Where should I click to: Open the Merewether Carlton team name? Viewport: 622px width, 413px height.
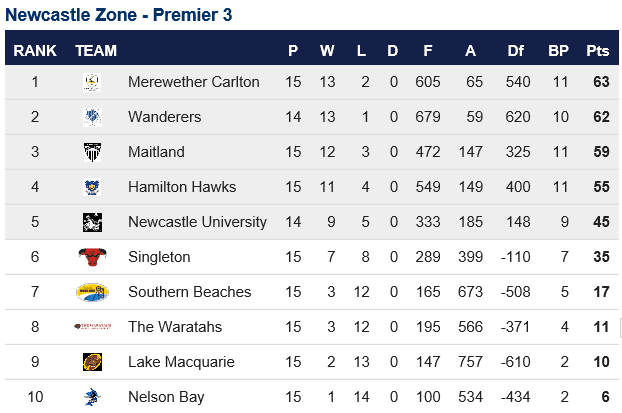pos(194,82)
